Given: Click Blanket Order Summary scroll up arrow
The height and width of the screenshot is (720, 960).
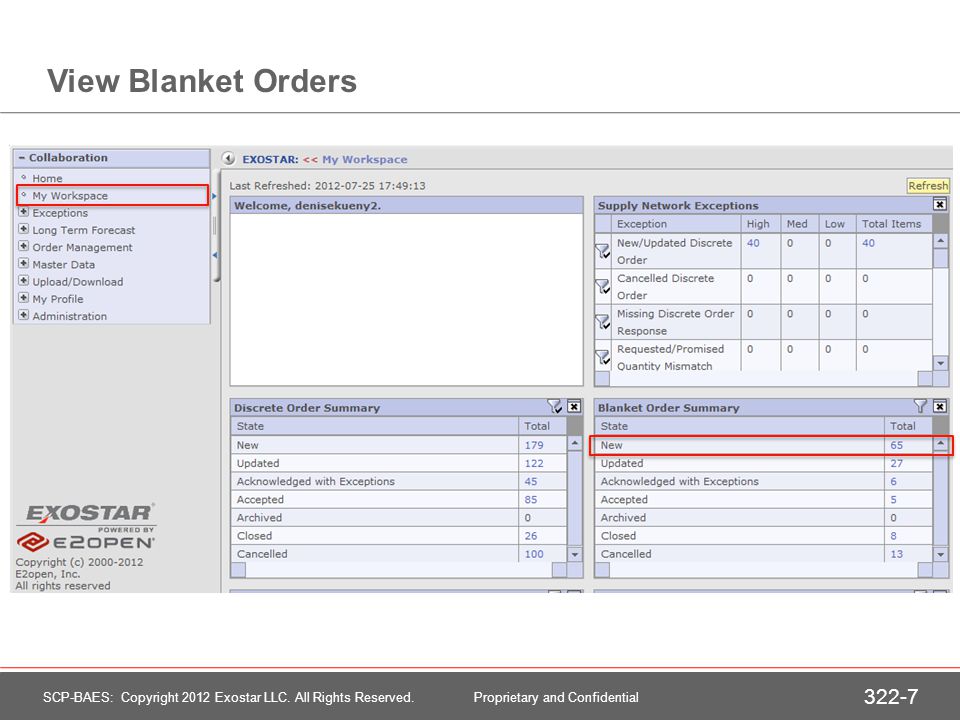Looking at the screenshot, I should (940, 443).
